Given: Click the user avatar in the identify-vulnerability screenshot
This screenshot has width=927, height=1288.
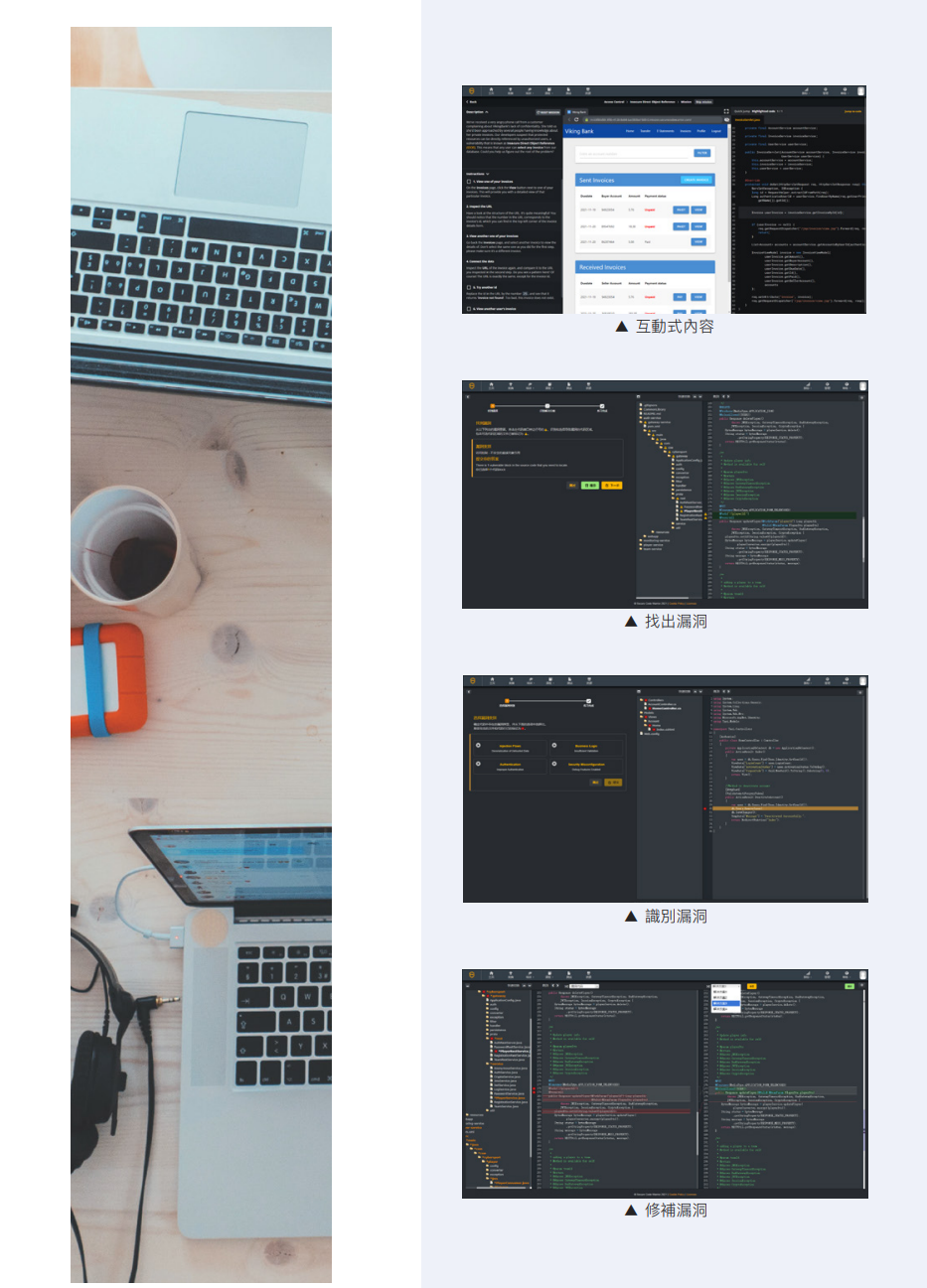Looking at the screenshot, I should click(x=860, y=681).
